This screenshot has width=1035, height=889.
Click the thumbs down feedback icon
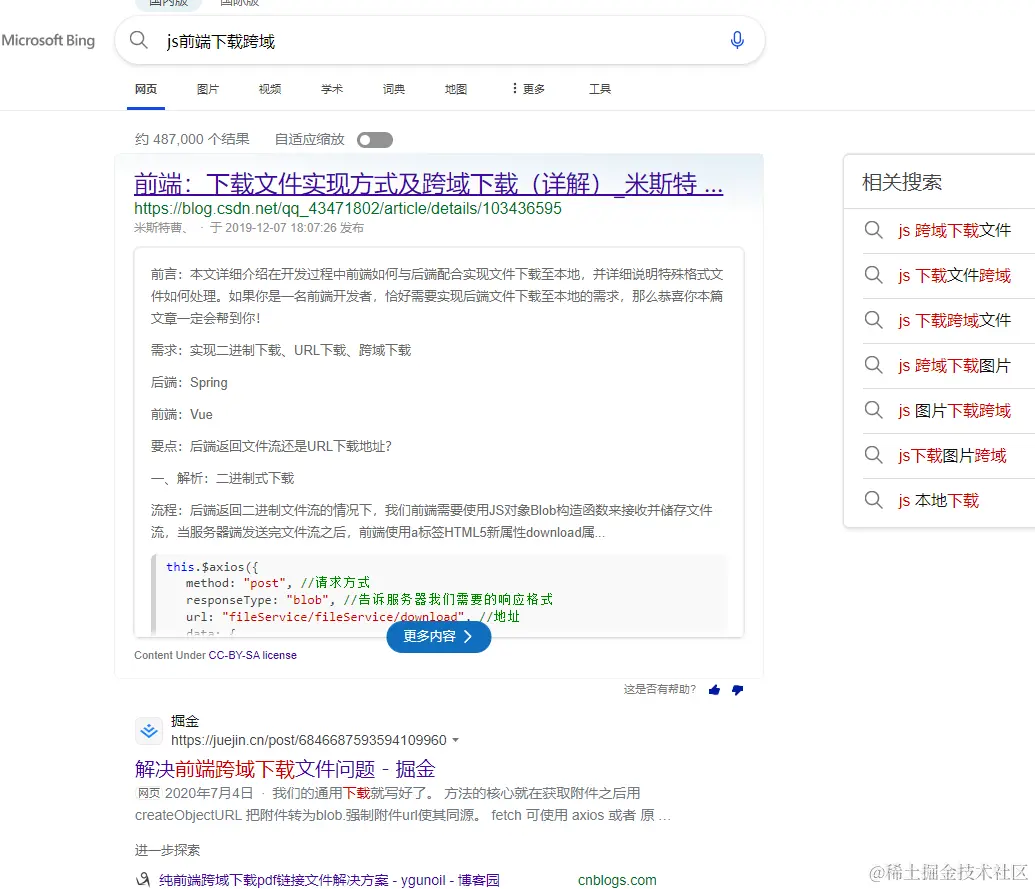click(x=738, y=690)
